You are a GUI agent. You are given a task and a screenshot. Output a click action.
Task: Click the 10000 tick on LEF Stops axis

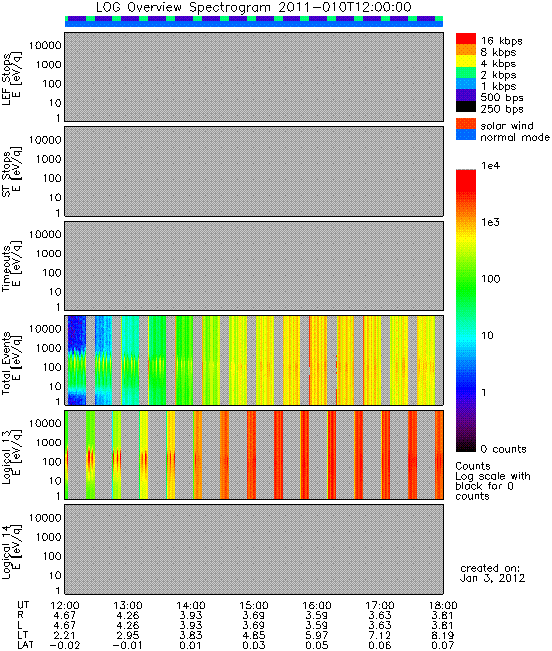click(45, 45)
